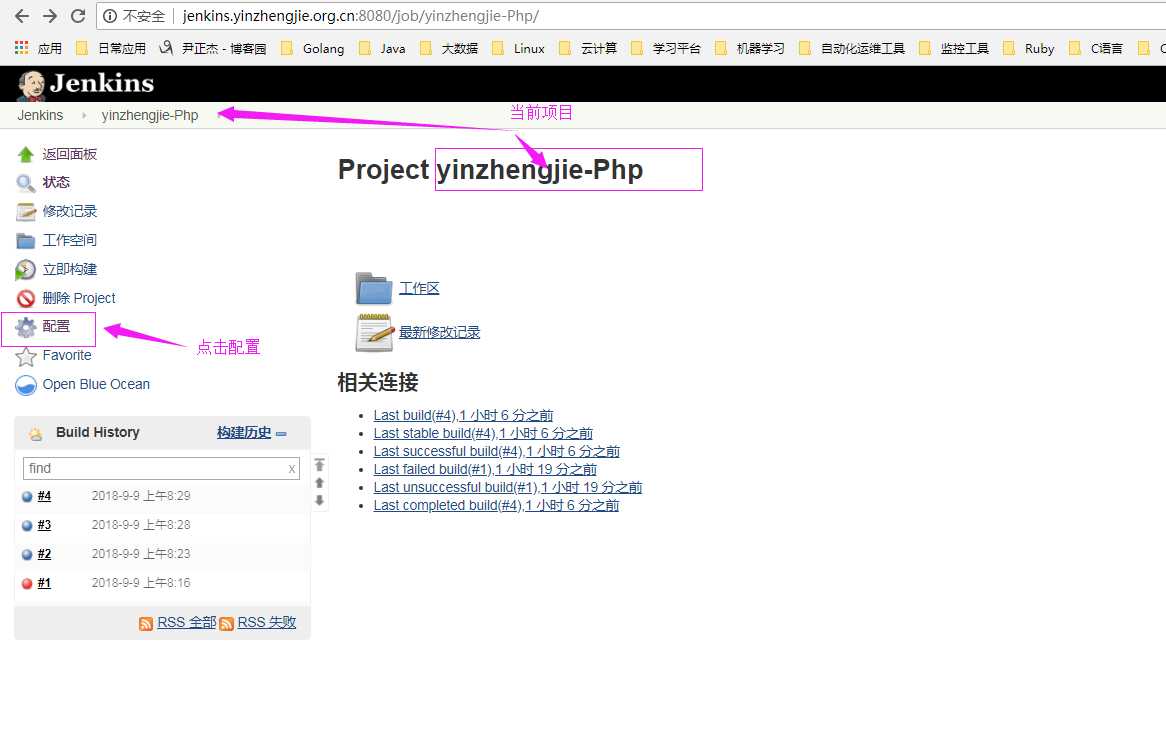
Task: Select Open Blue Ocean in side menu
Action: tap(96, 384)
